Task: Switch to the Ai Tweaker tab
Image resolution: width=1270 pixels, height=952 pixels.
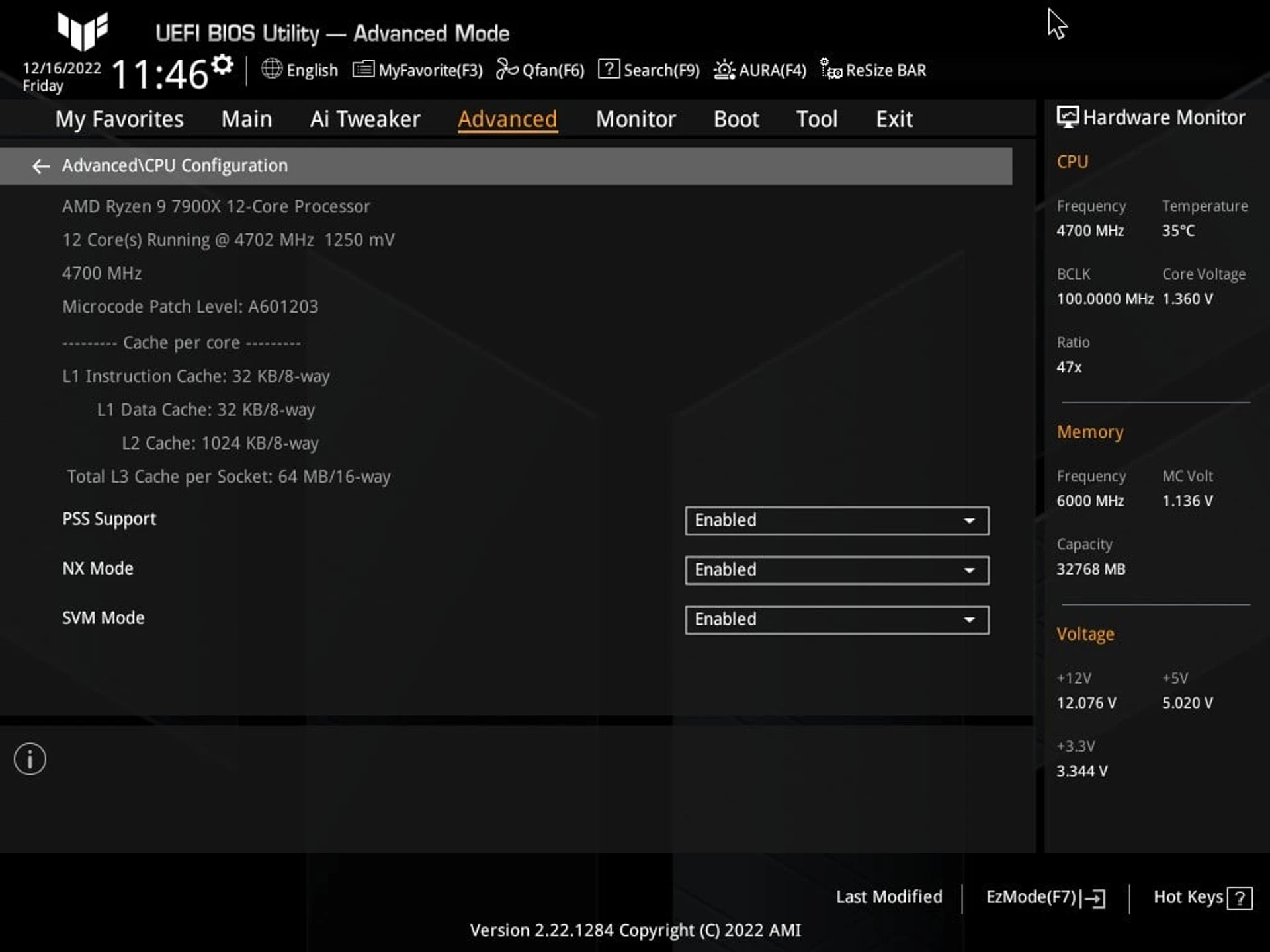Action: [365, 119]
